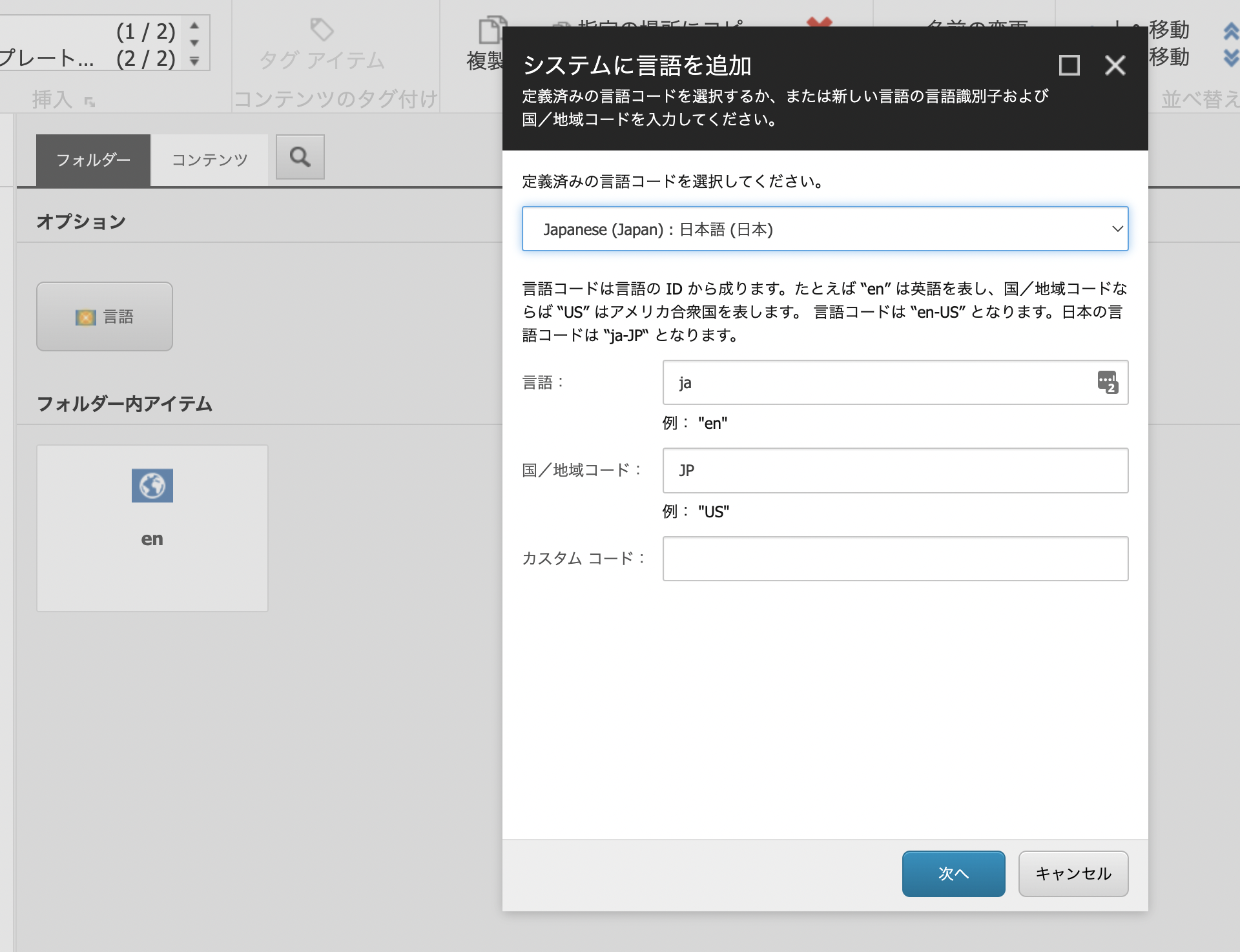Click the double up arrow move icon
The image size is (1240, 952).
[x=1231, y=32]
